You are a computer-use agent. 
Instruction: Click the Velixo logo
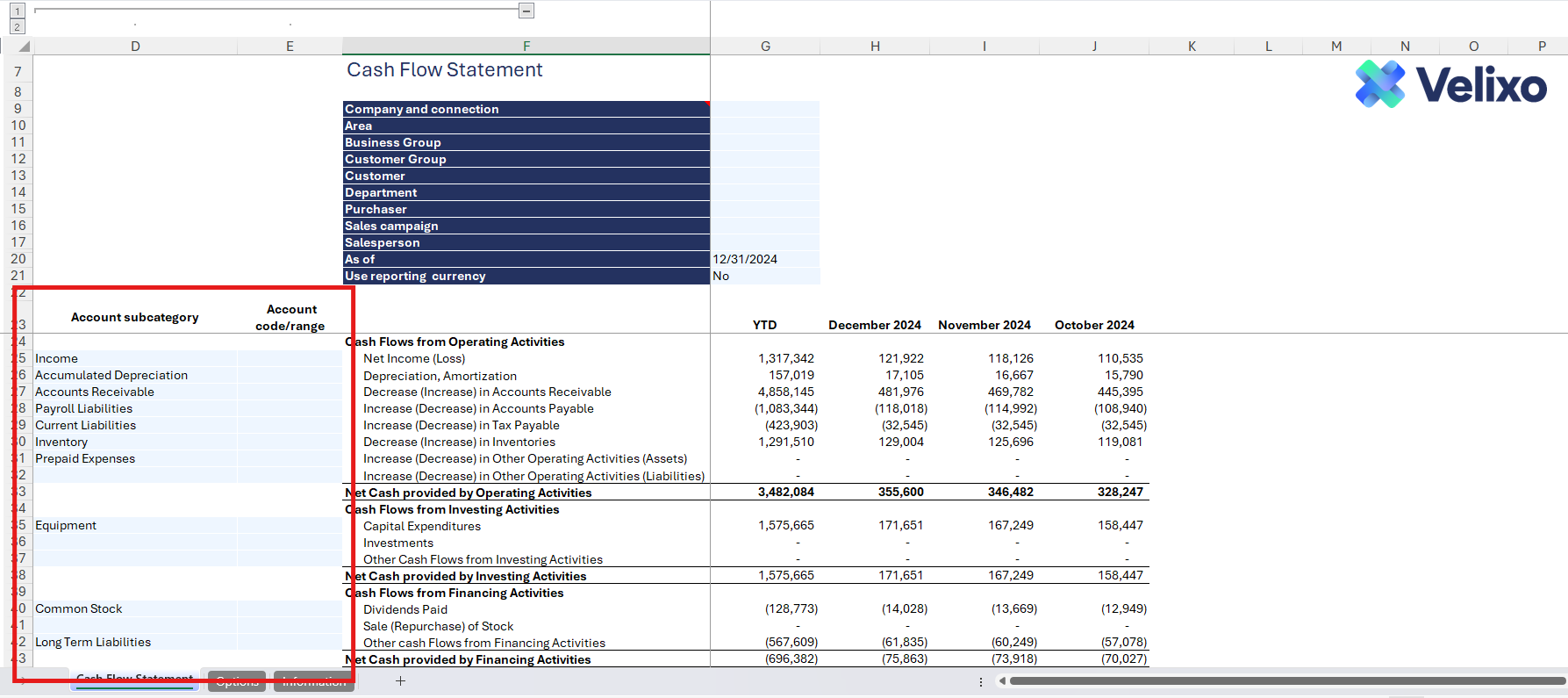coord(1450,84)
